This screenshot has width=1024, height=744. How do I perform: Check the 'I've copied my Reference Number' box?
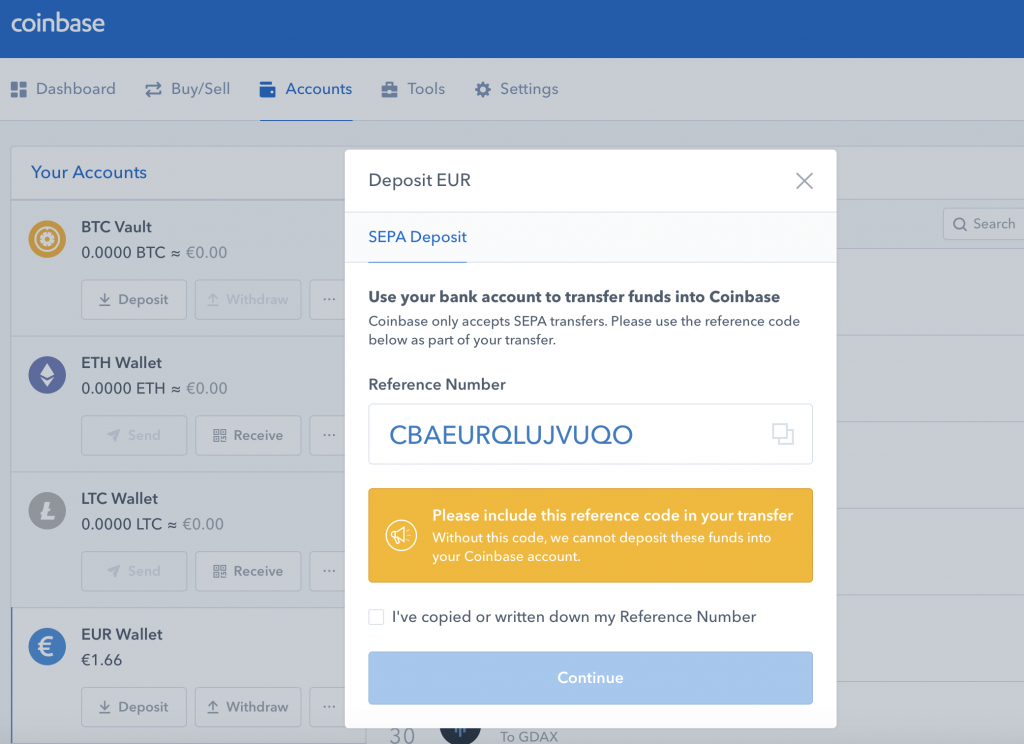376,617
